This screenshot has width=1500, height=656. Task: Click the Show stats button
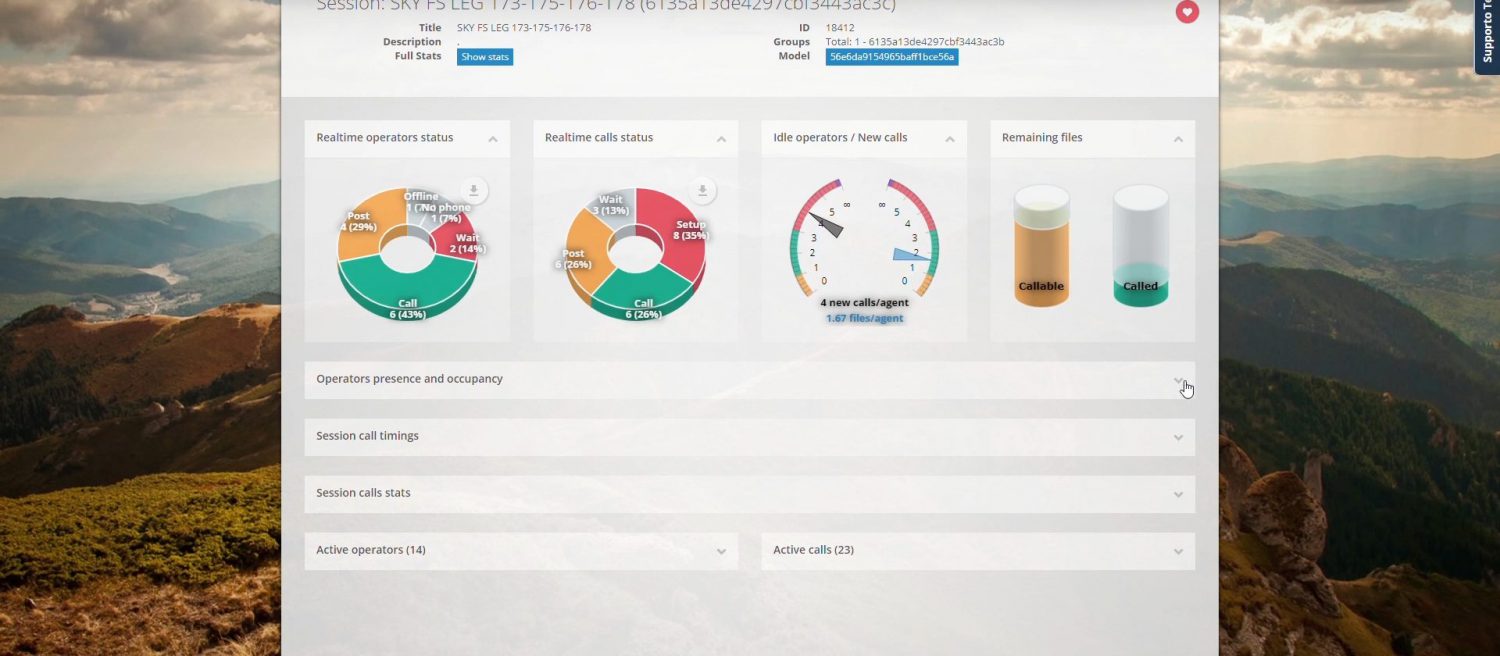[485, 57]
